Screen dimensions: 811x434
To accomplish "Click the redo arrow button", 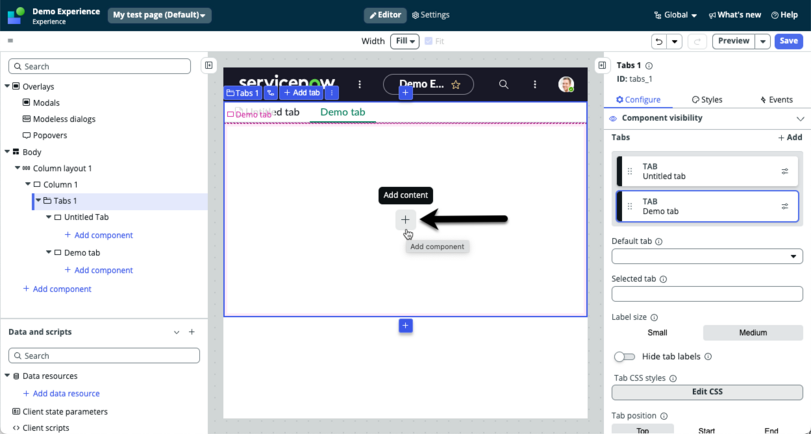I will [x=697, y=41].
